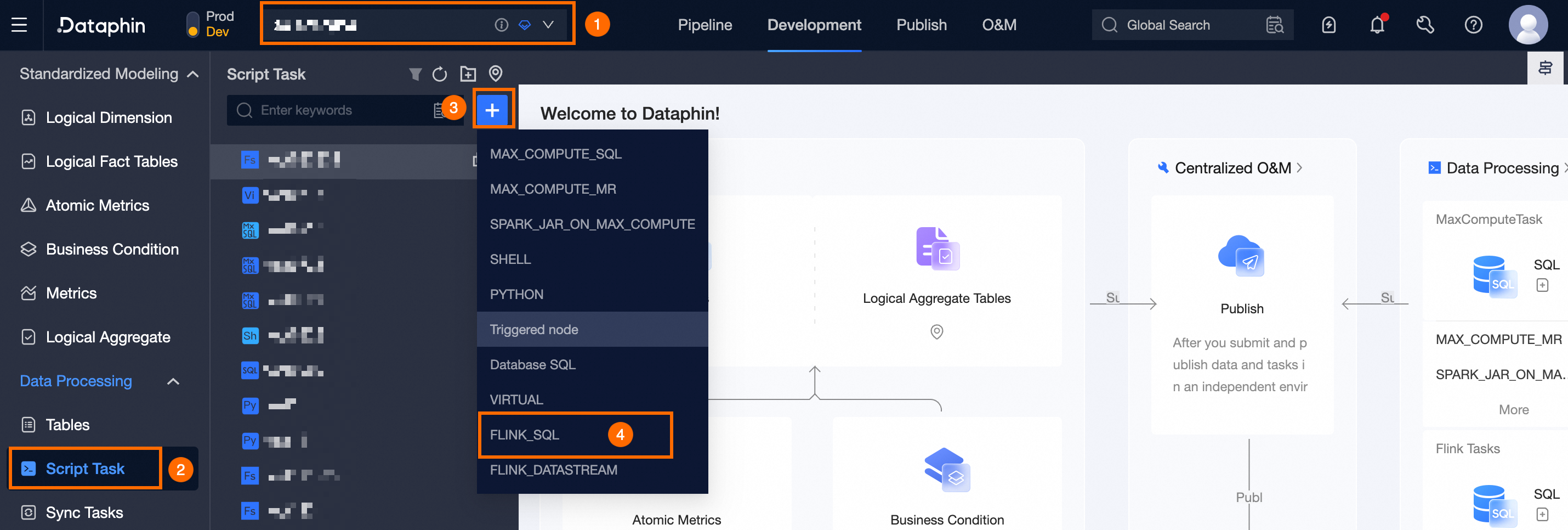
Task: View project info icon in selector
Action: (x=501, y=25)
